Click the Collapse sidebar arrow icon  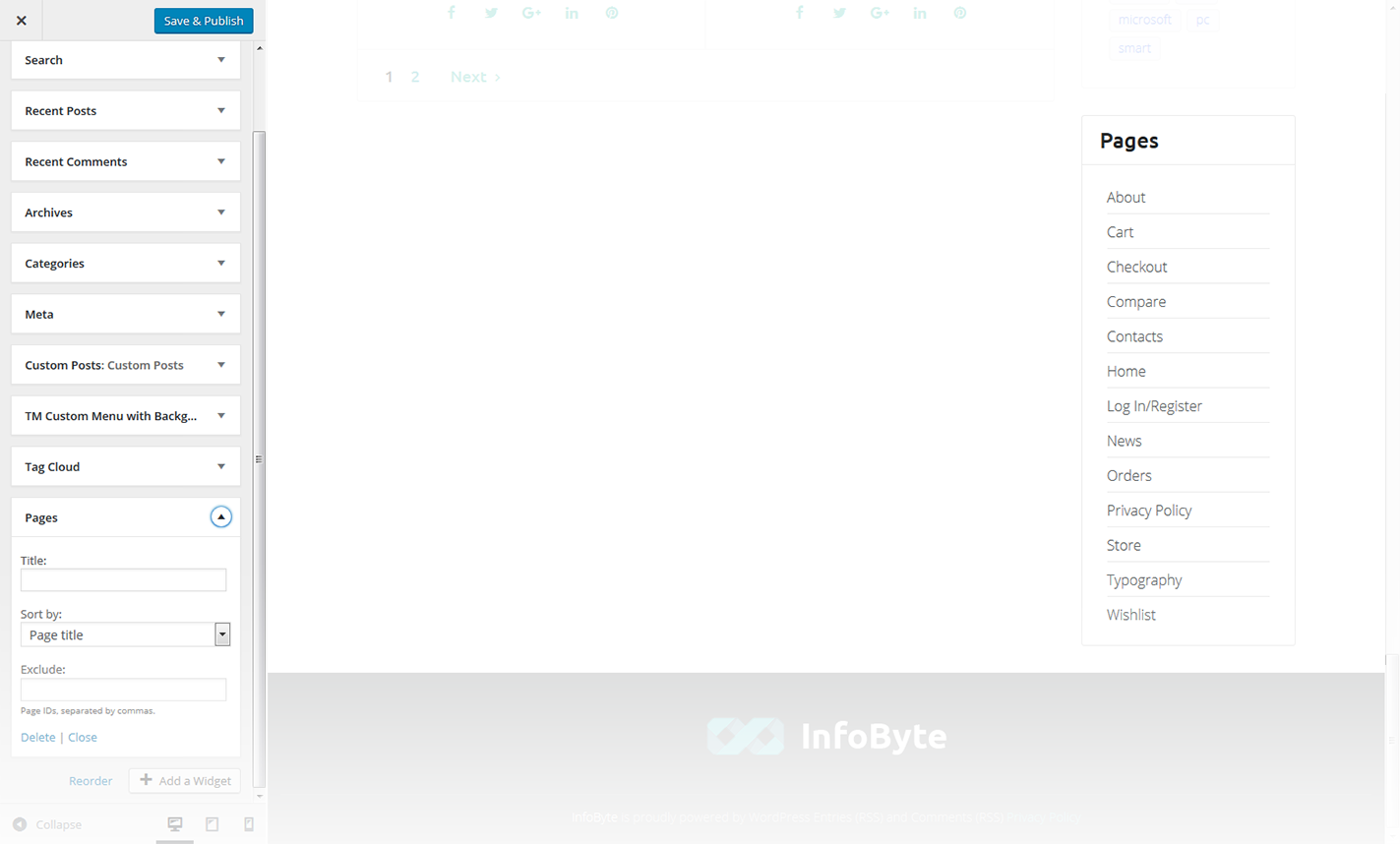click(x=20, y=824)
